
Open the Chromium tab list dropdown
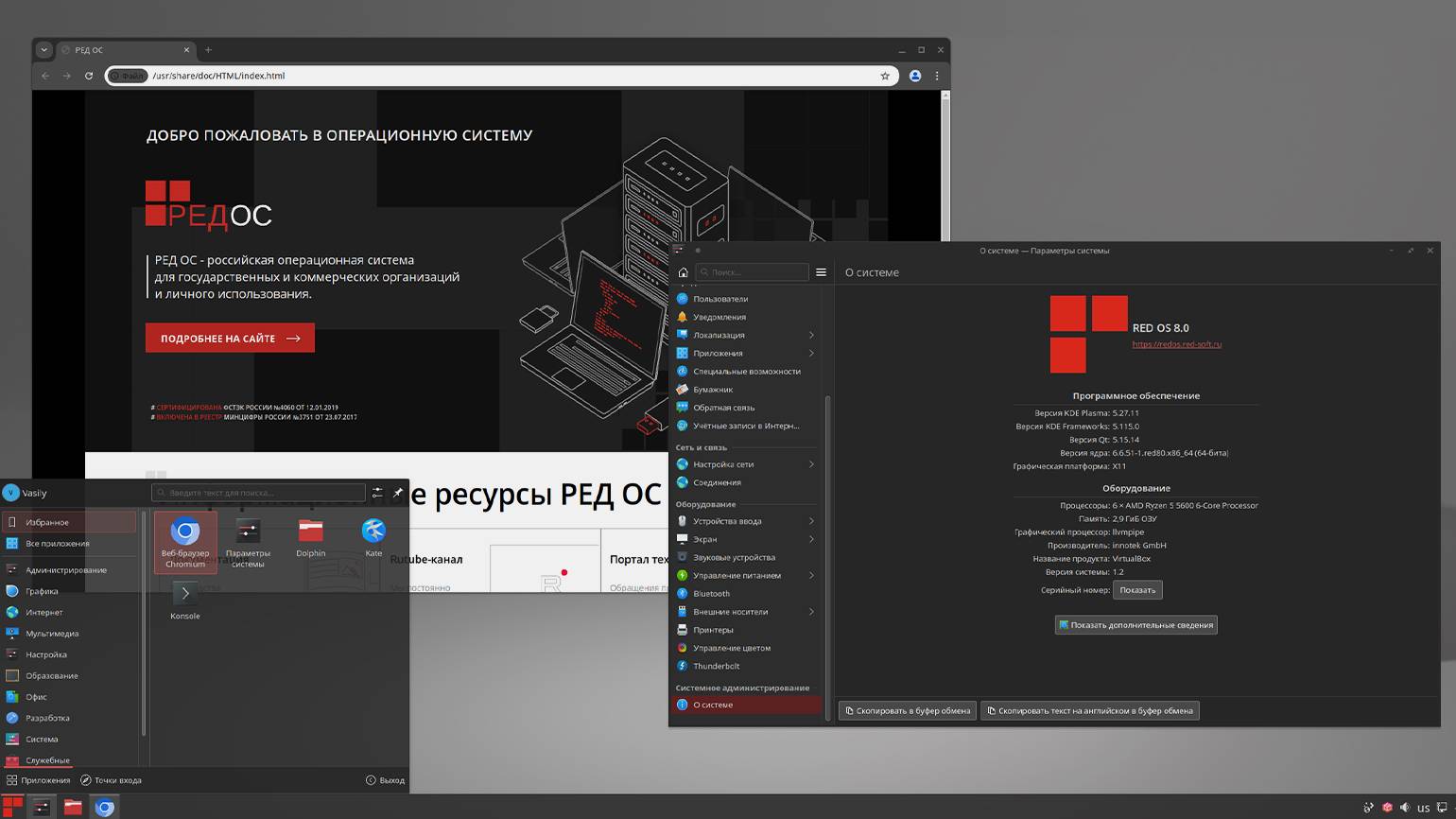click(x=43, y=50)
